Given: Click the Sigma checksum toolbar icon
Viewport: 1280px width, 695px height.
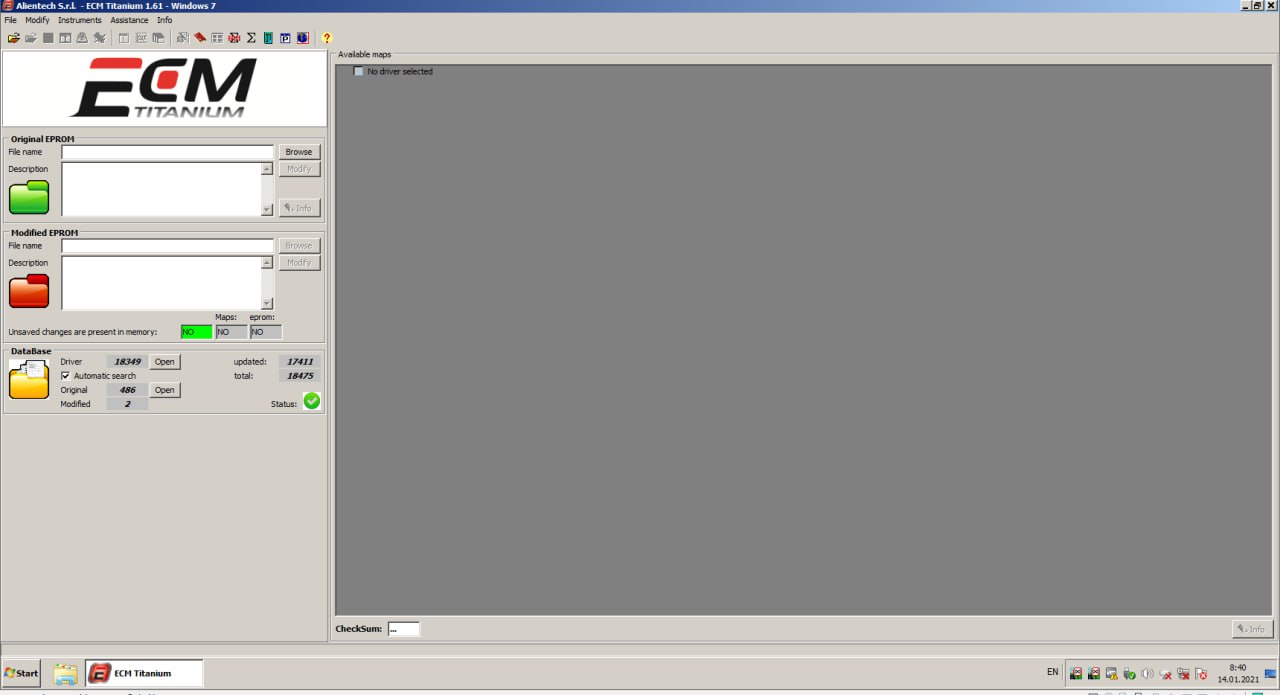Looking at the screenshot, I should [x=251, y=38].
